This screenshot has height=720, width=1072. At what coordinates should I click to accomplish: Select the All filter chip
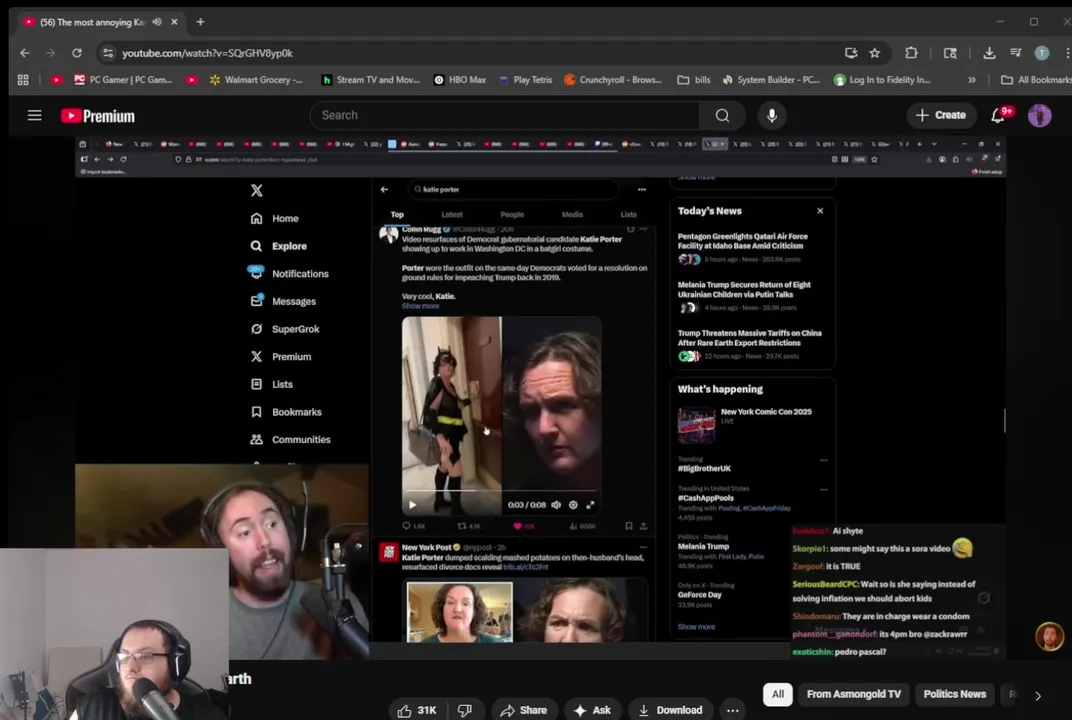pos(778,694)
